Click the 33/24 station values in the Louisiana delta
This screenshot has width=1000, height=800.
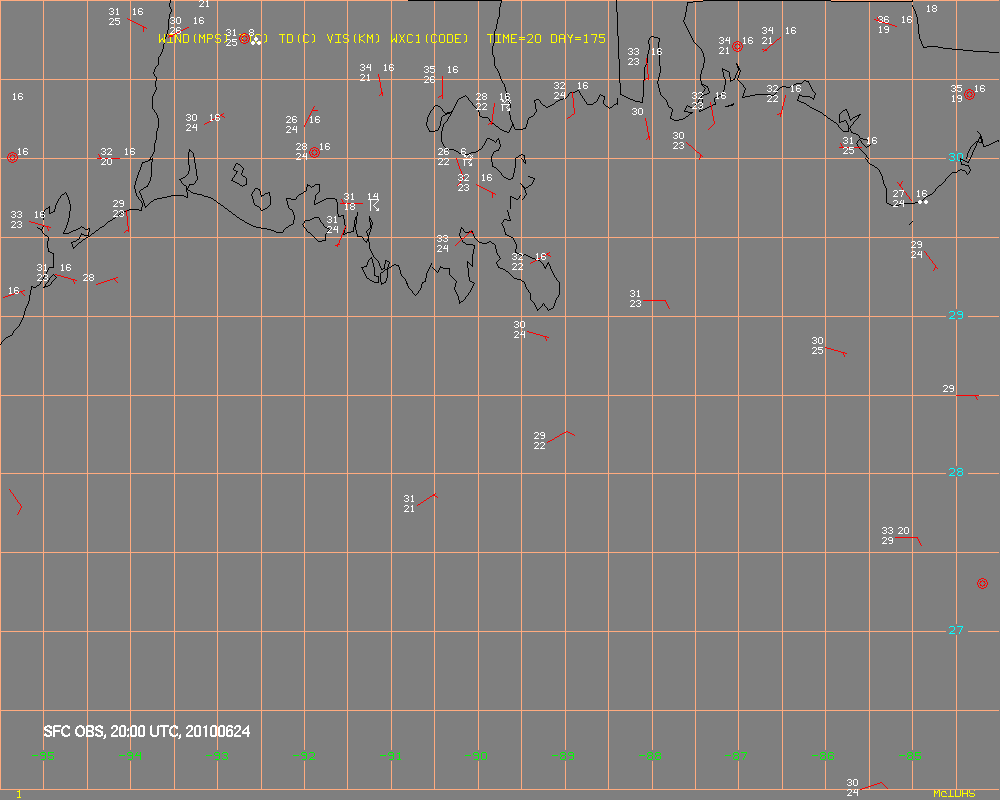point(443,244)
